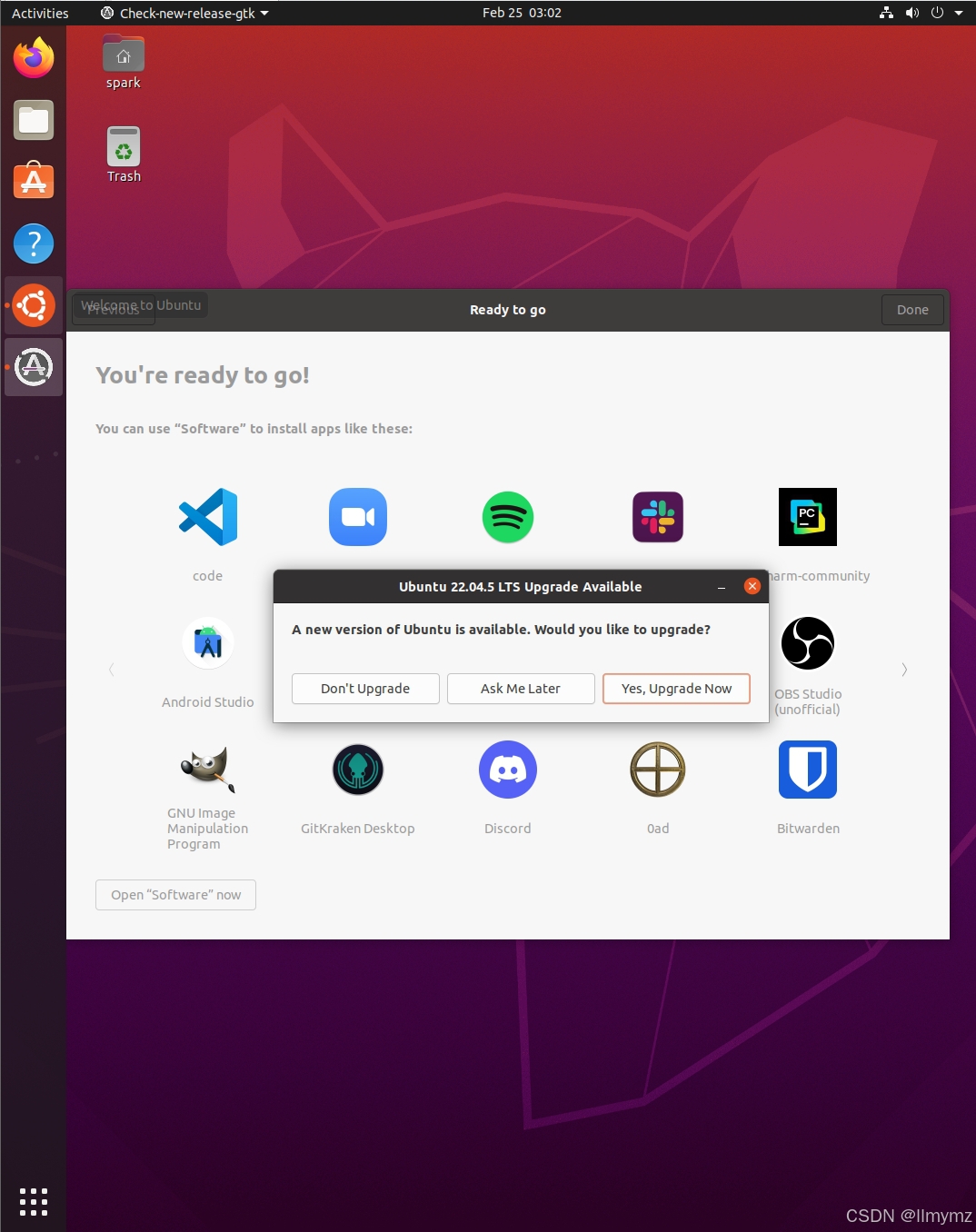Go back with the Previous button

point(114,310)
